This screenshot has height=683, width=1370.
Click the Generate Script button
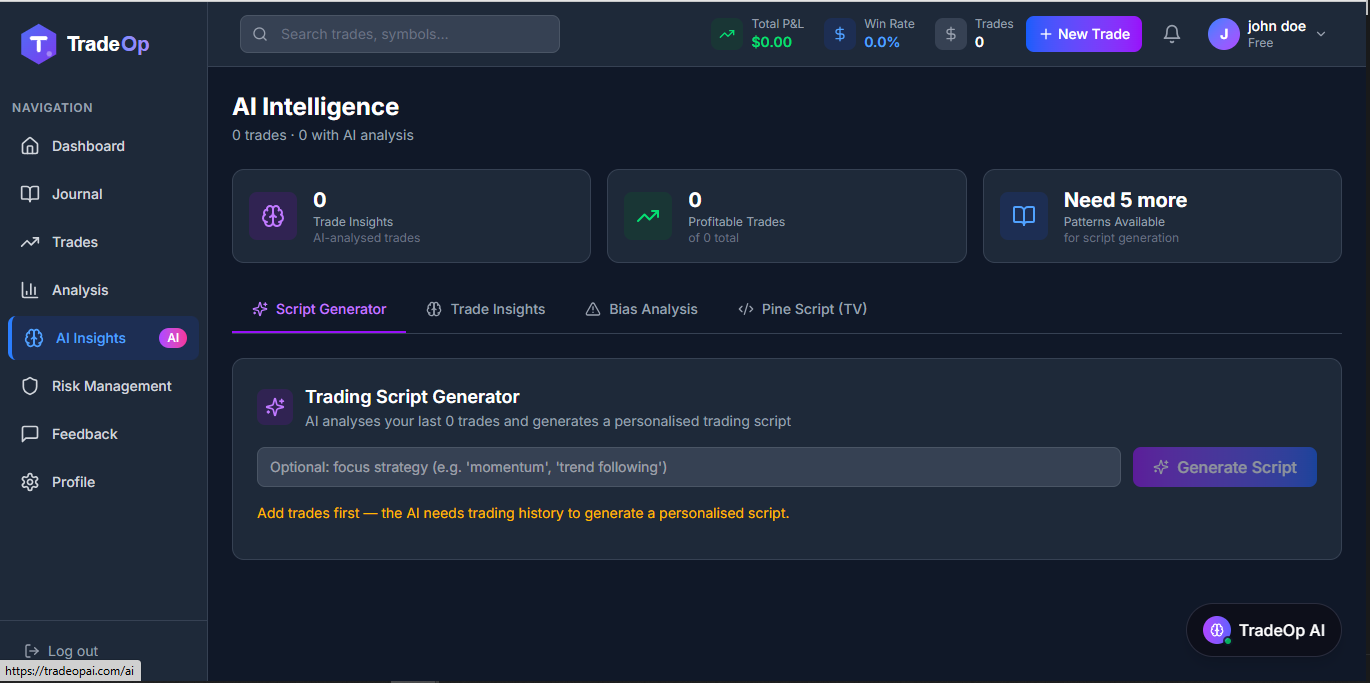tap(1225, 467)
